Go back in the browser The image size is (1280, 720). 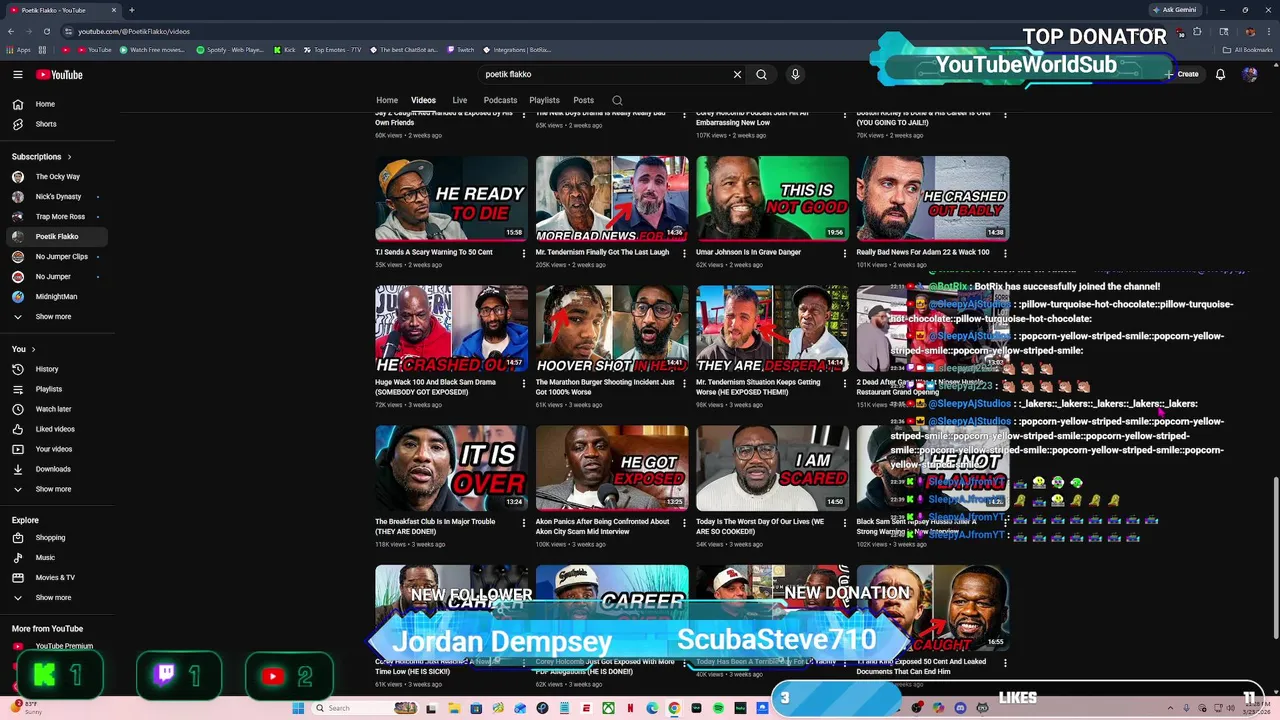11,31
